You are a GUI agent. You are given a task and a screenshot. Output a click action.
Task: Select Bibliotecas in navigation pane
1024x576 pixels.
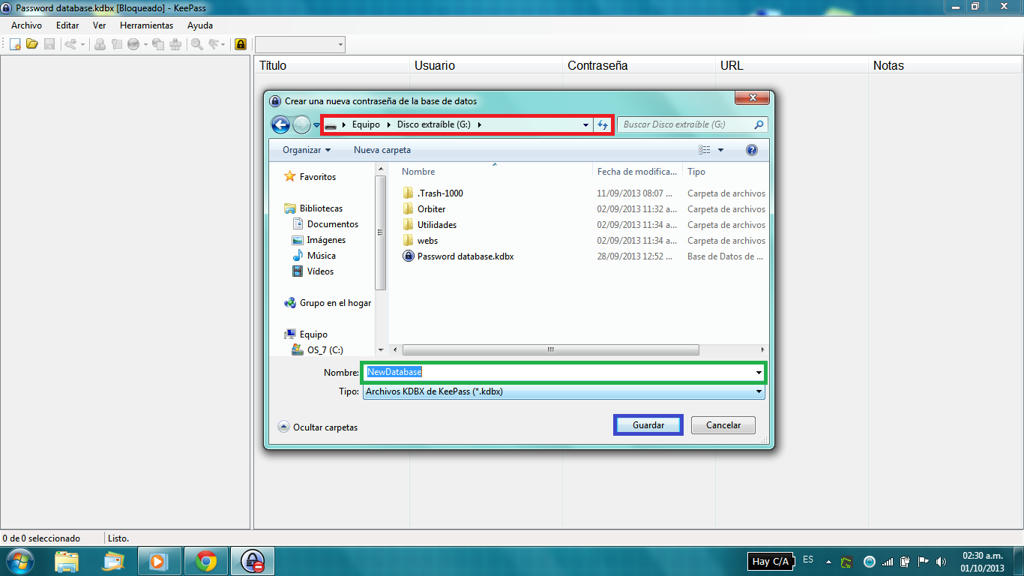coord(321,208)
